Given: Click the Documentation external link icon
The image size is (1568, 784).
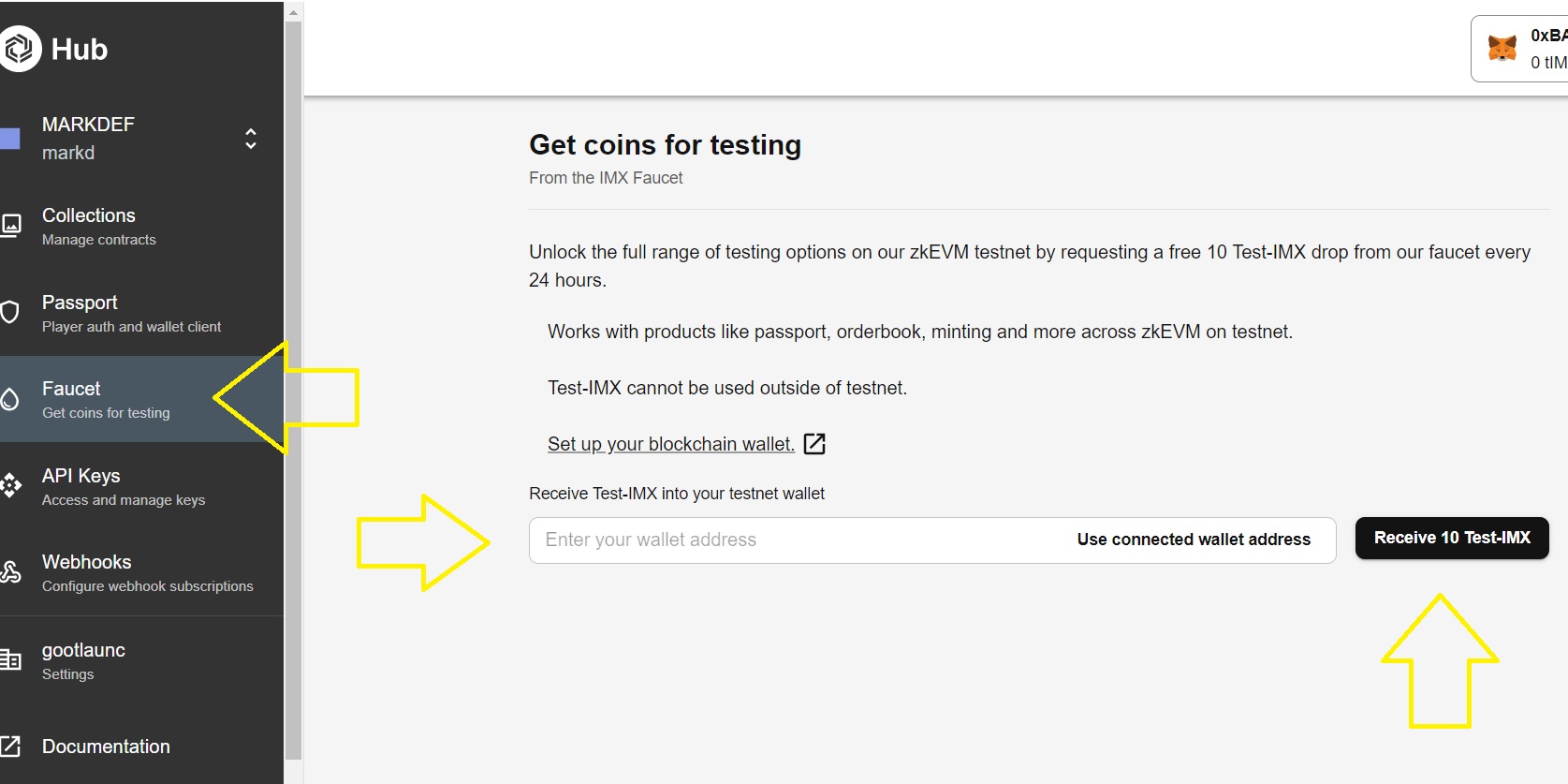Looking at the screenshot, I should [x=9, y=747].
